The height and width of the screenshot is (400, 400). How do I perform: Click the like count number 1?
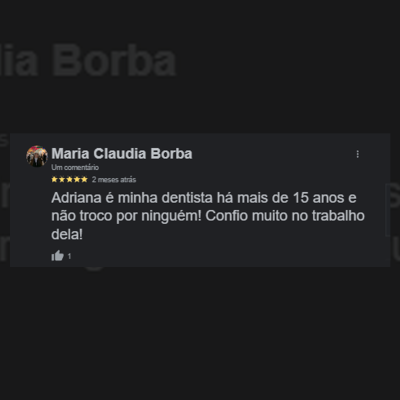click(x=69, y=256)
